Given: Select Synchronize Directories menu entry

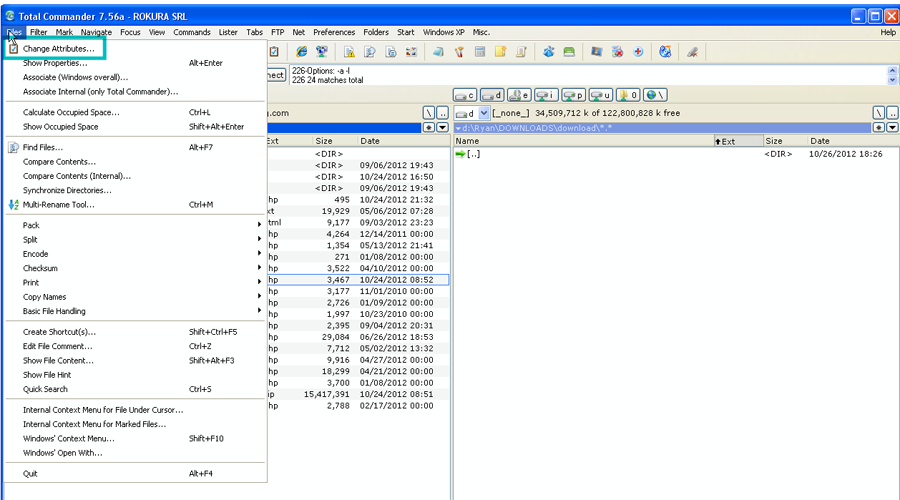Looking at the screenshot, I should pos(135,190).
